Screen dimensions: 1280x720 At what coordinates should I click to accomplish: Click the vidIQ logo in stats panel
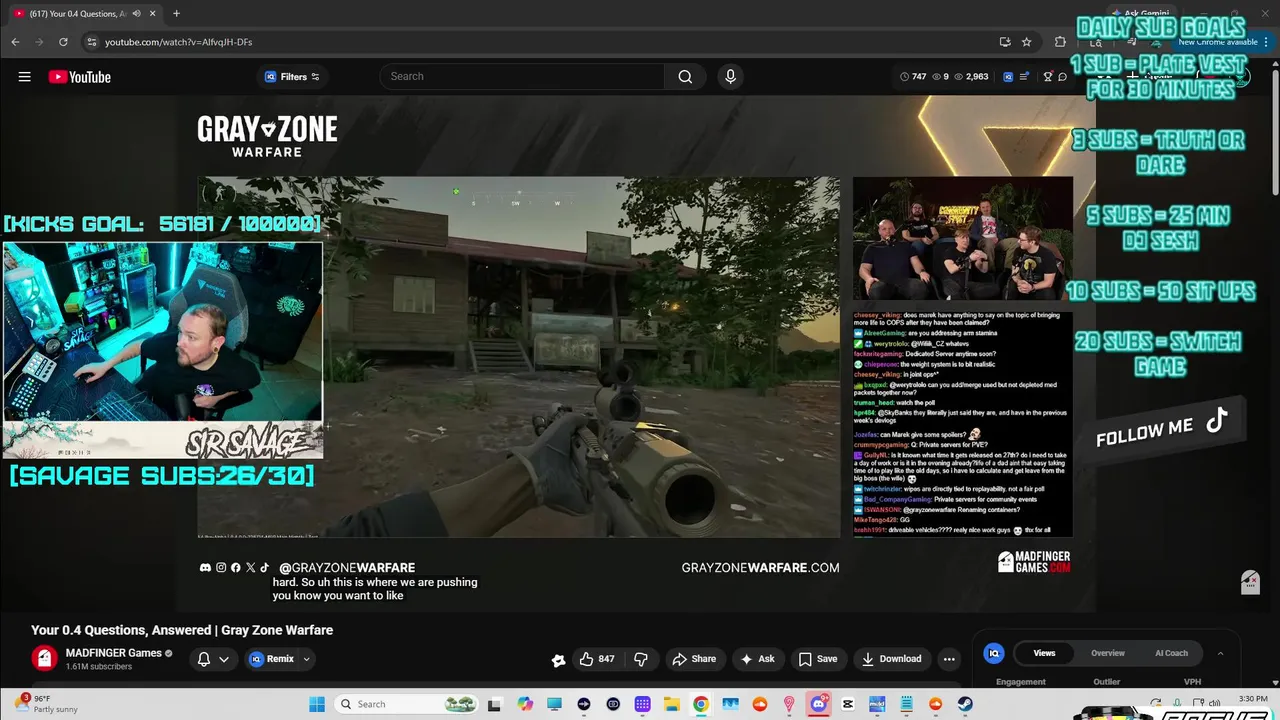[994, 653]
